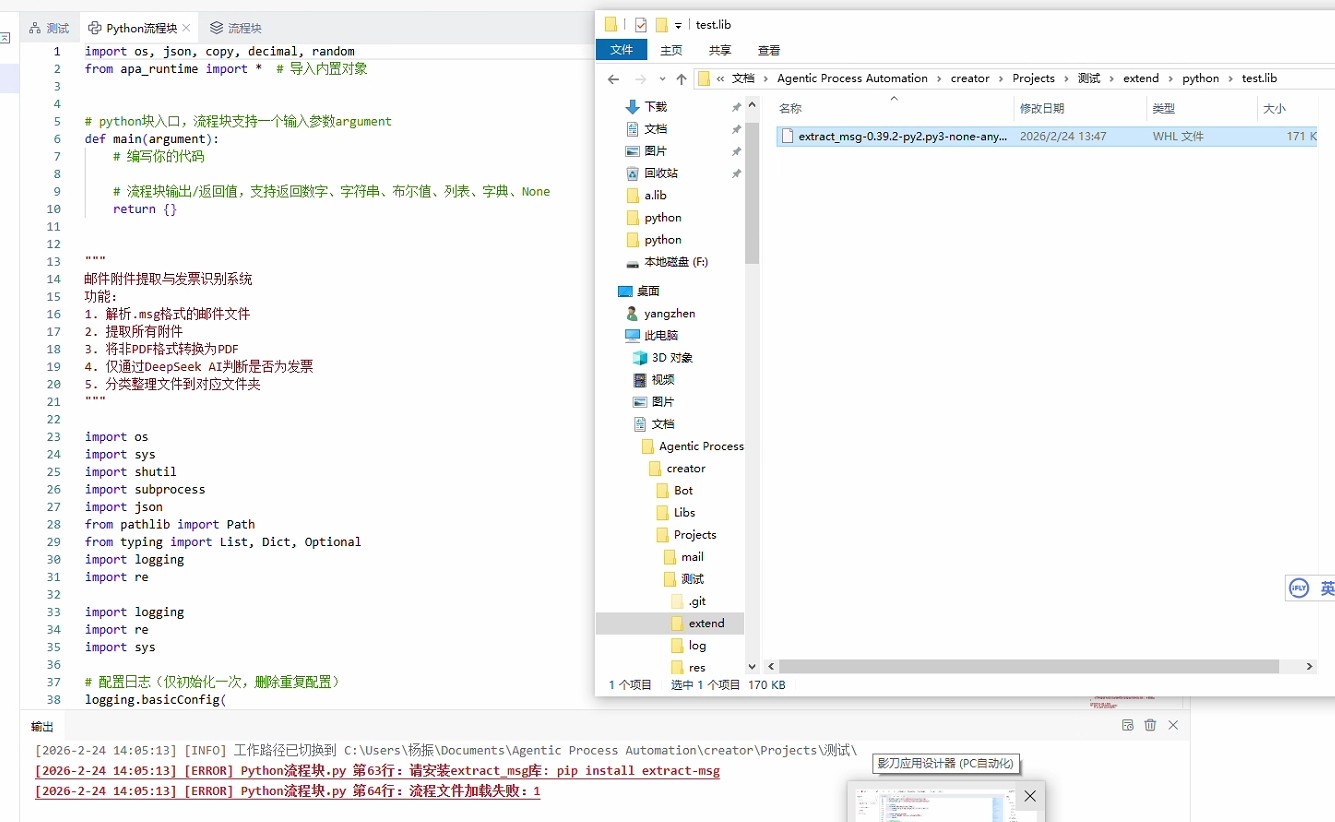Close the 输出 output panel
This screenshot has width=1335, height=822.
1173,725
